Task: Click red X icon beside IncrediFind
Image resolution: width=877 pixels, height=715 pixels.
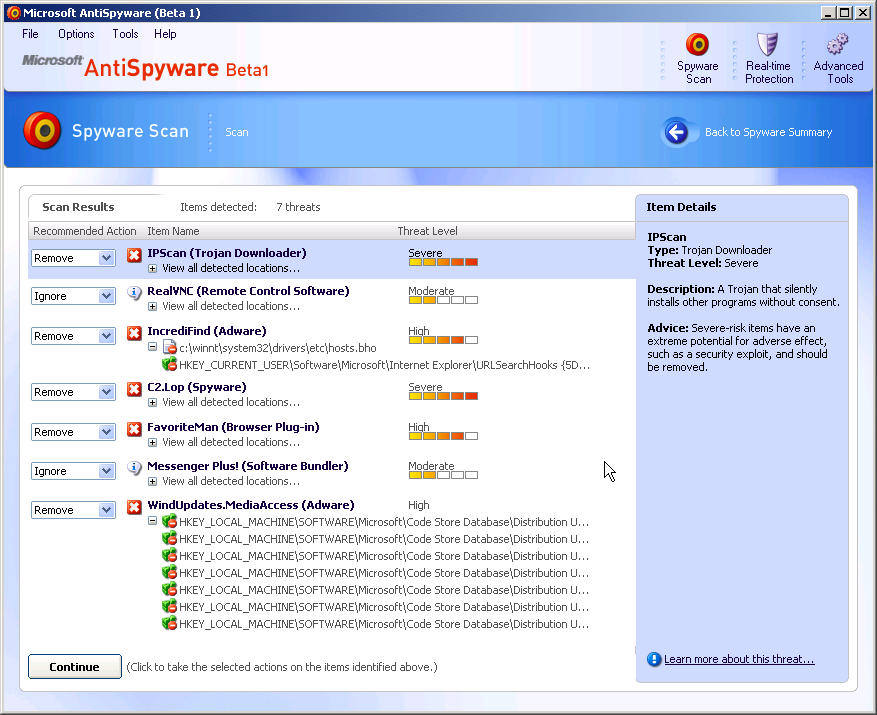Action: point(134,333)
